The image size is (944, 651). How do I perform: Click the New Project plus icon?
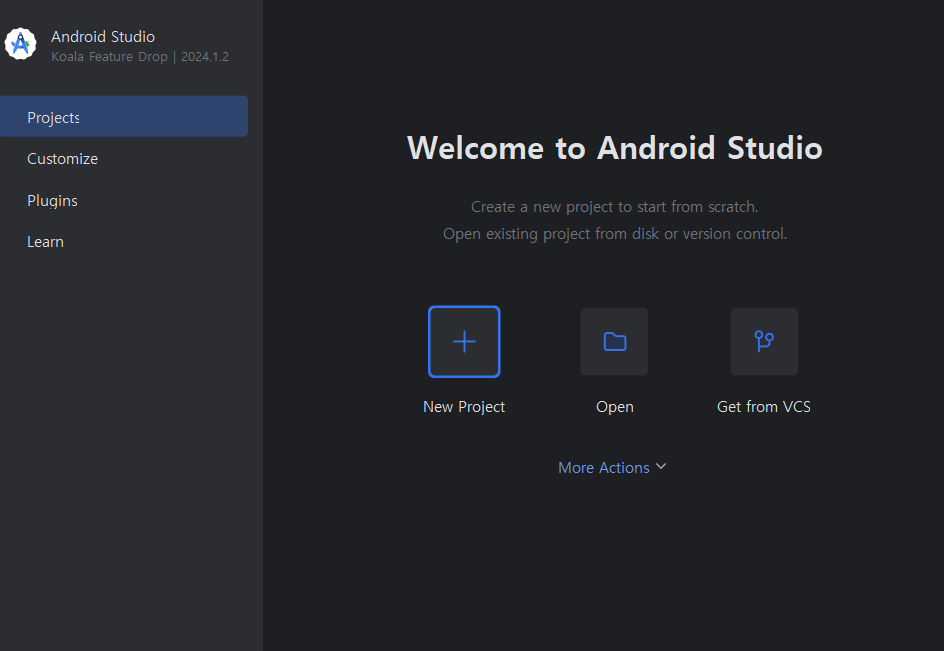(464, 341)
